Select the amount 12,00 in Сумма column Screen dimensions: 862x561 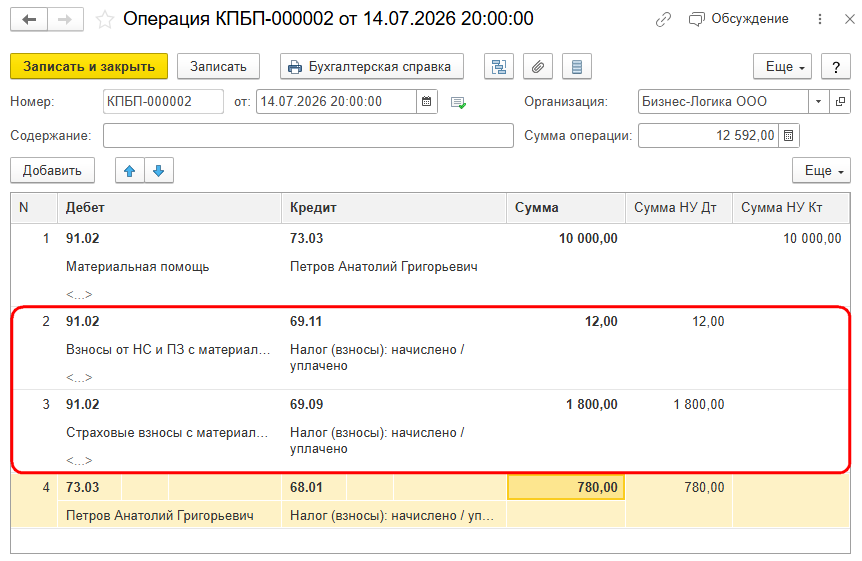tap(601, 322)
